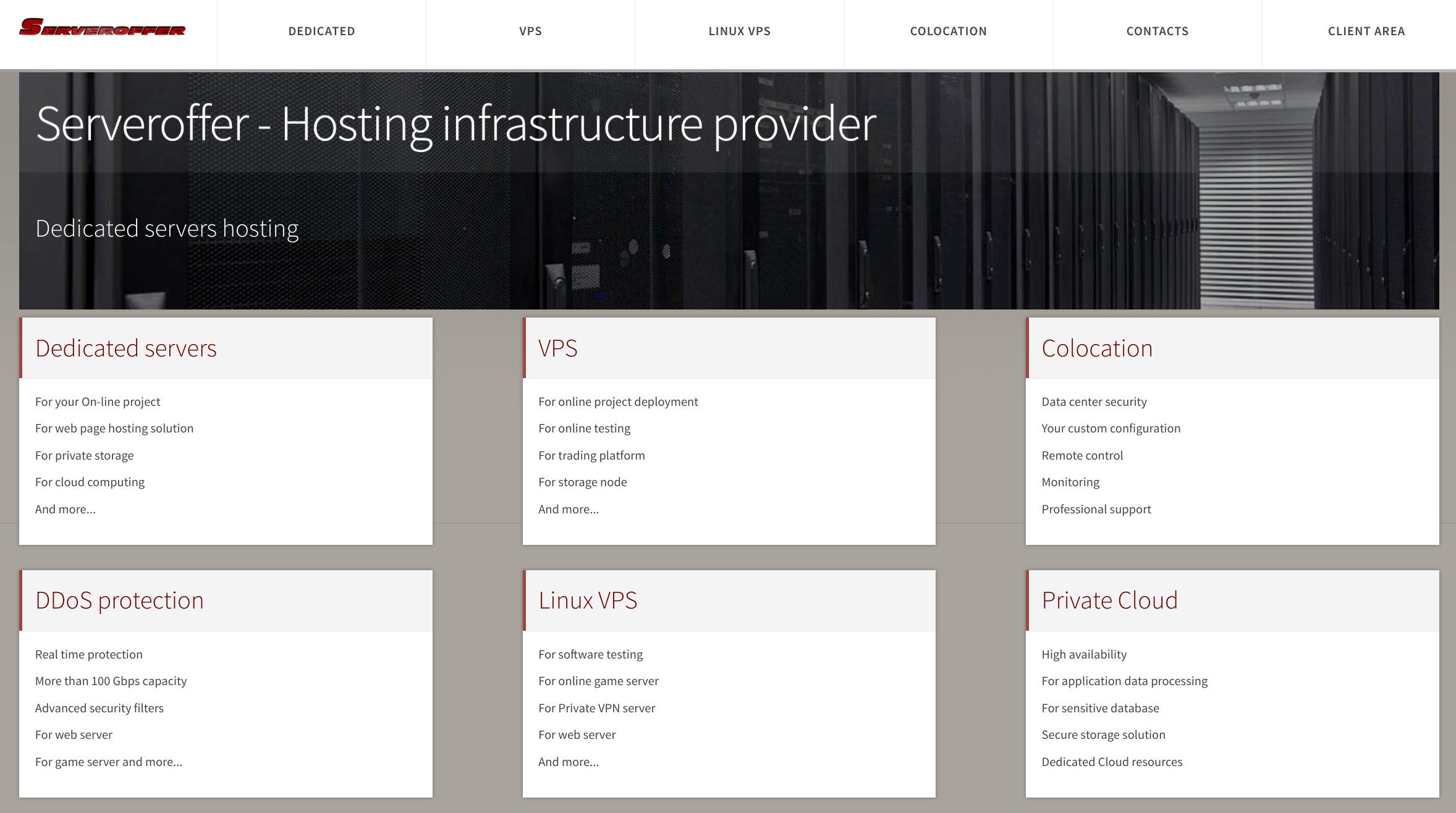Click 'For your On-line project' text
The image size is (1456, 813).
click(98, 402)
